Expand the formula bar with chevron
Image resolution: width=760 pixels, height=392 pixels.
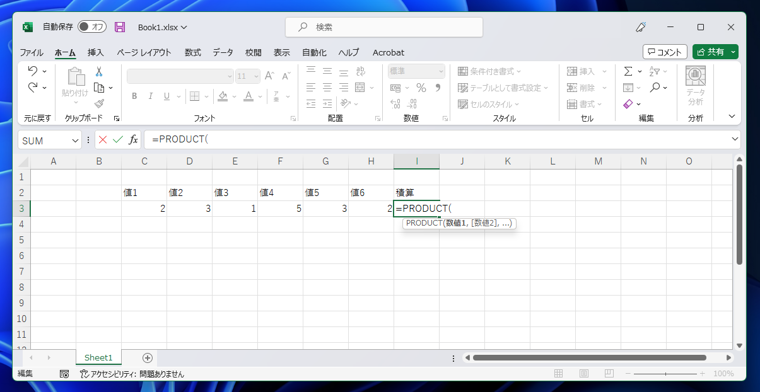pyautogui.click(x=734, y=140)
